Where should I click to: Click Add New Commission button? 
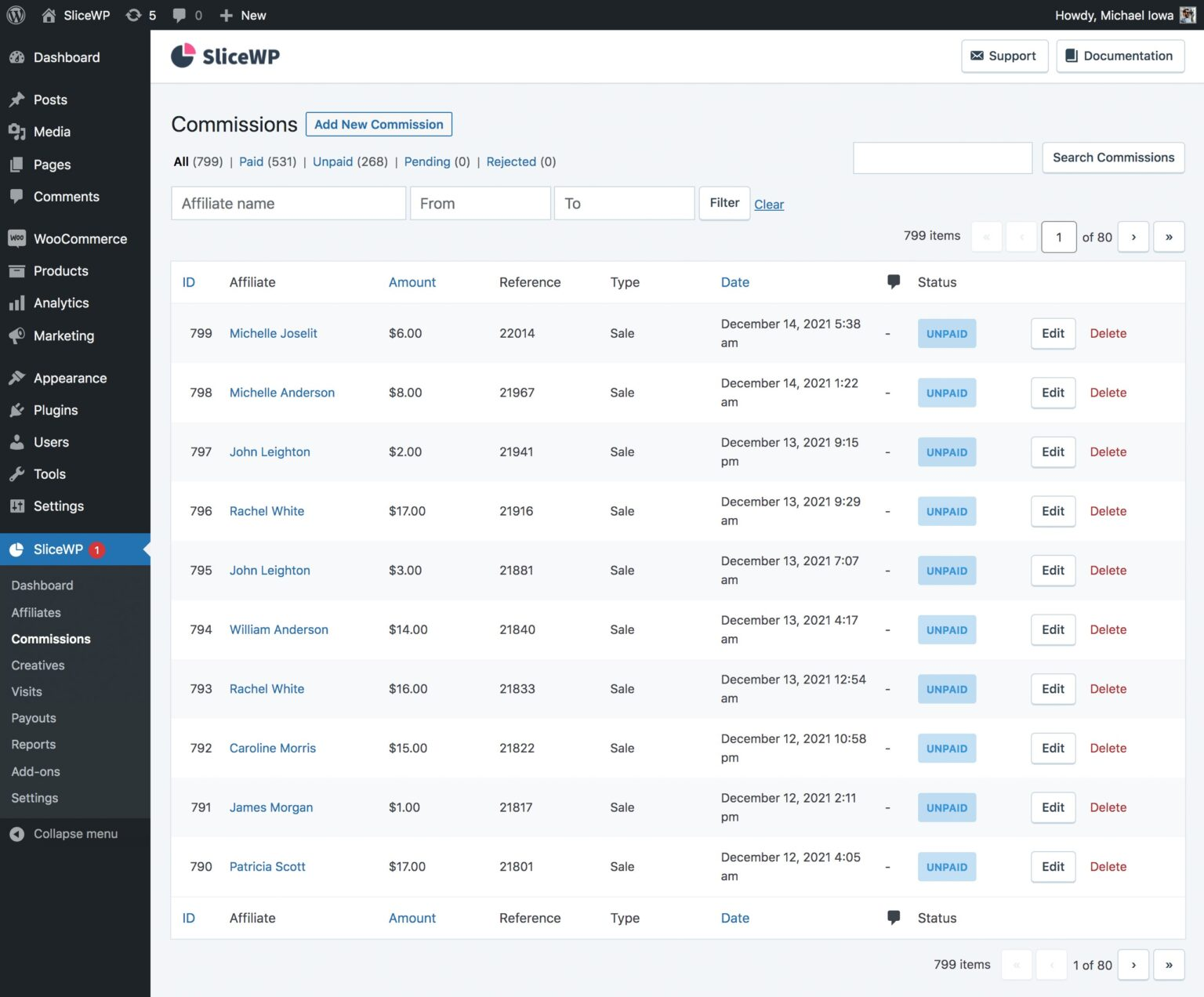tap(379, 125)
